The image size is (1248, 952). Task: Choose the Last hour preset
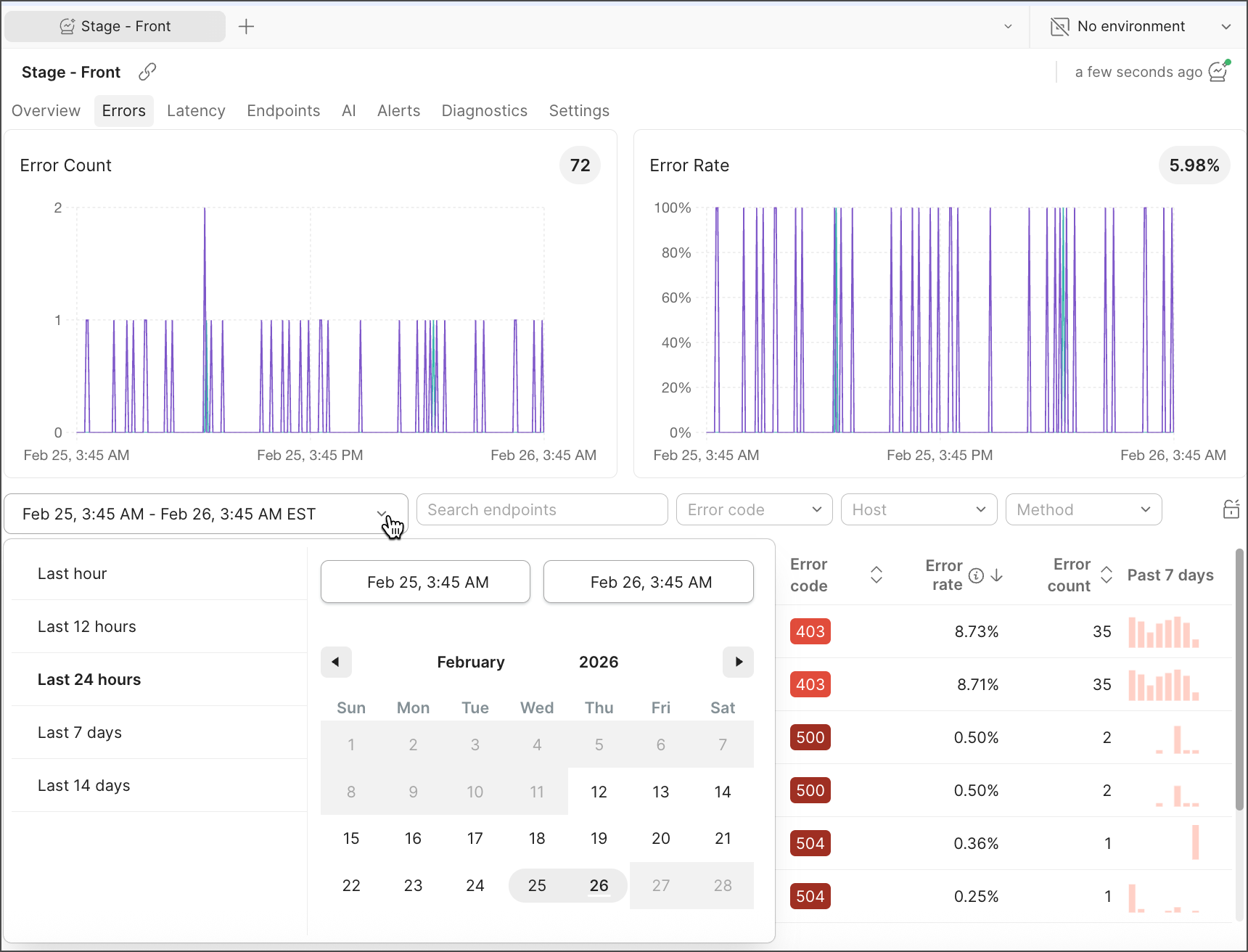coord(73,573)
